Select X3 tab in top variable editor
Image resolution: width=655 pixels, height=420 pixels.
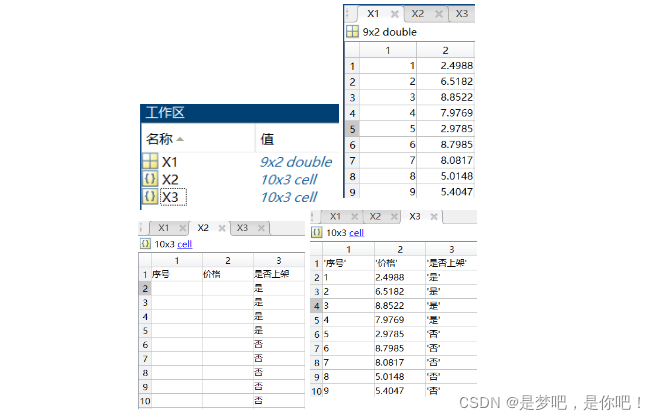click(x=462, y=14)
